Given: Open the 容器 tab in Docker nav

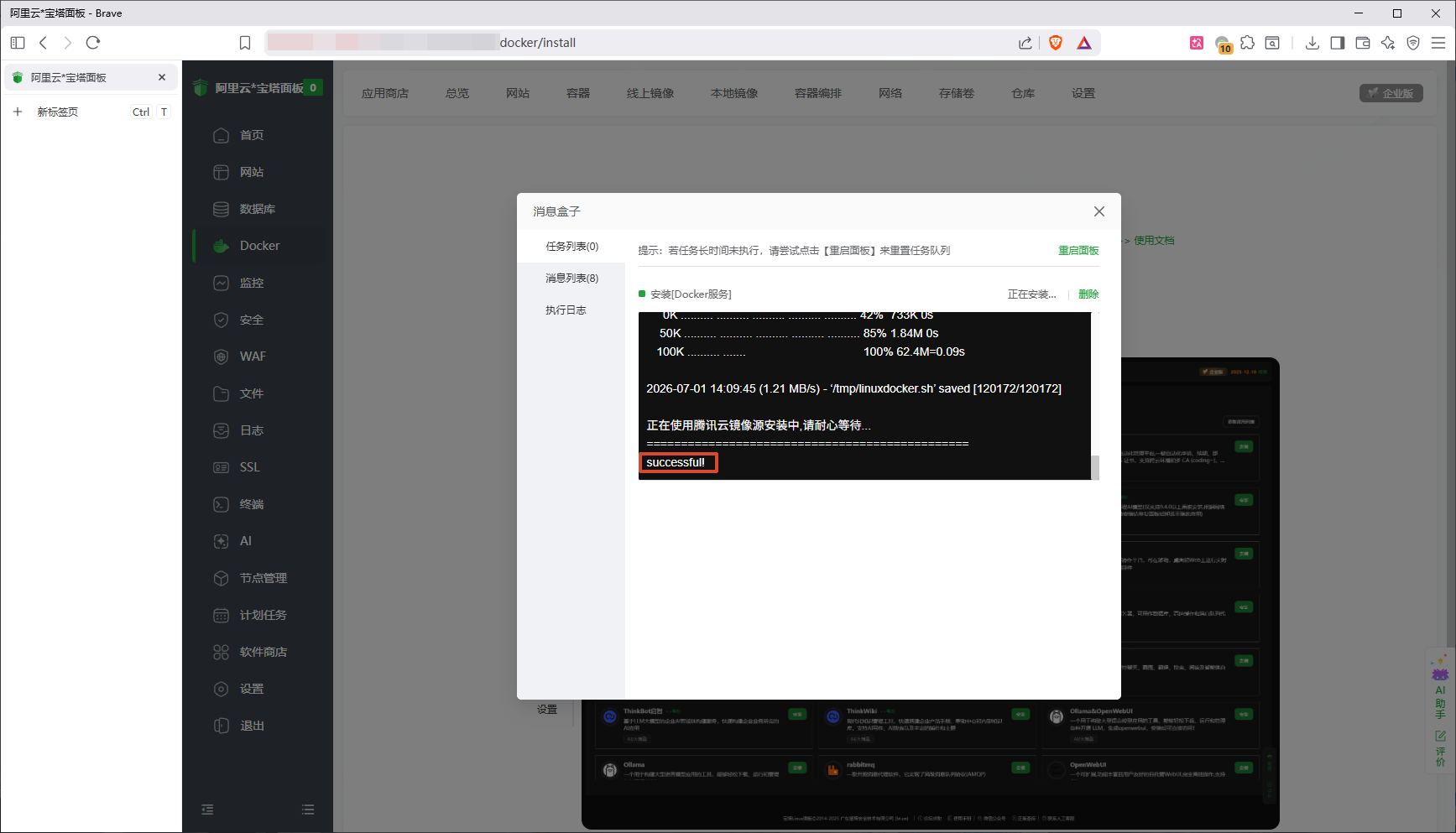Looking at the screenshot, I should click(x=578, y=93).
